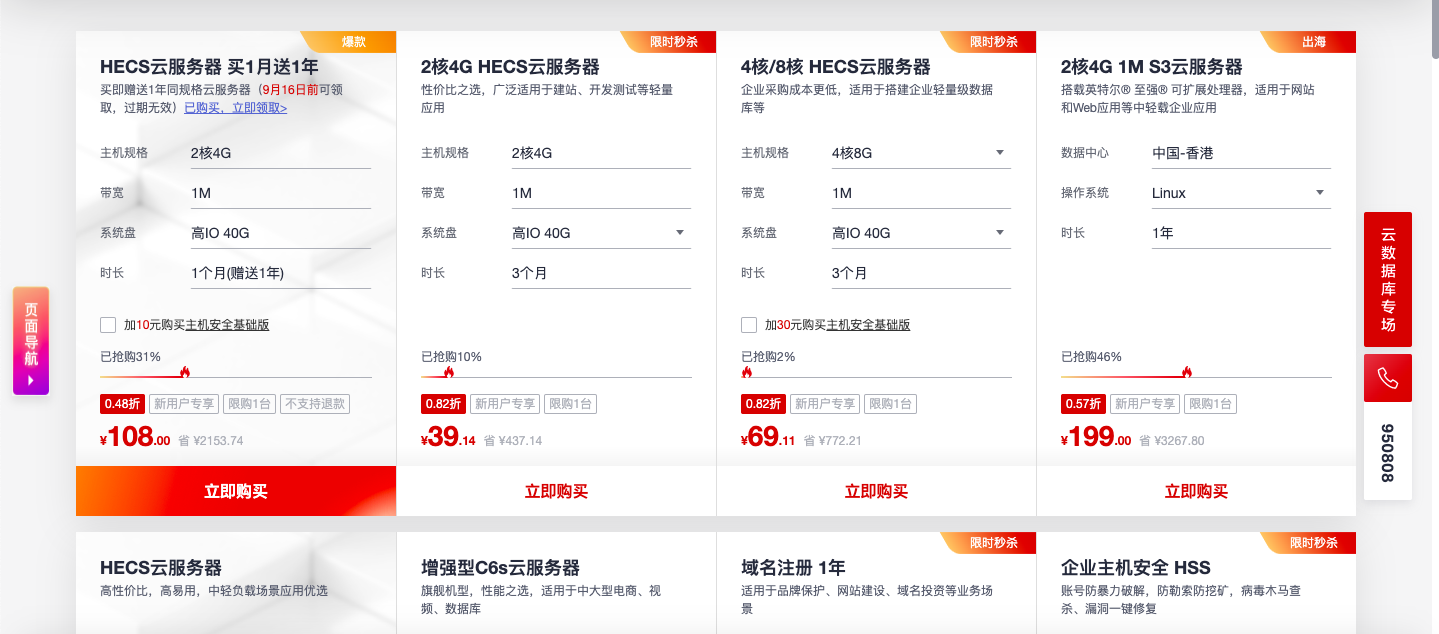Click the 2核4G HECS云服务器 card title
Viewport: 1439px width, 634px height.
click(510, 67)
